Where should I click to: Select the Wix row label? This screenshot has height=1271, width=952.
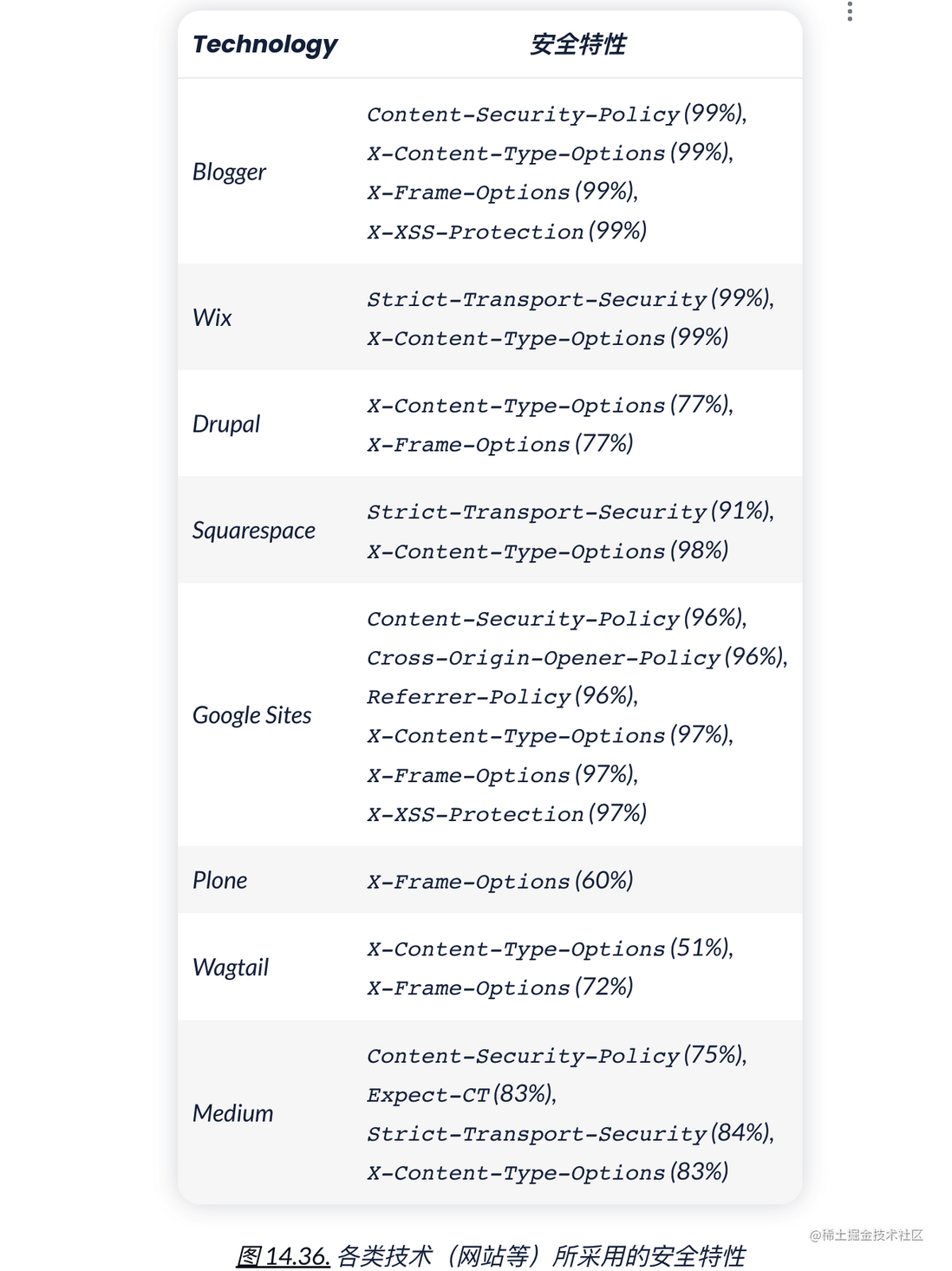[212, 317]
